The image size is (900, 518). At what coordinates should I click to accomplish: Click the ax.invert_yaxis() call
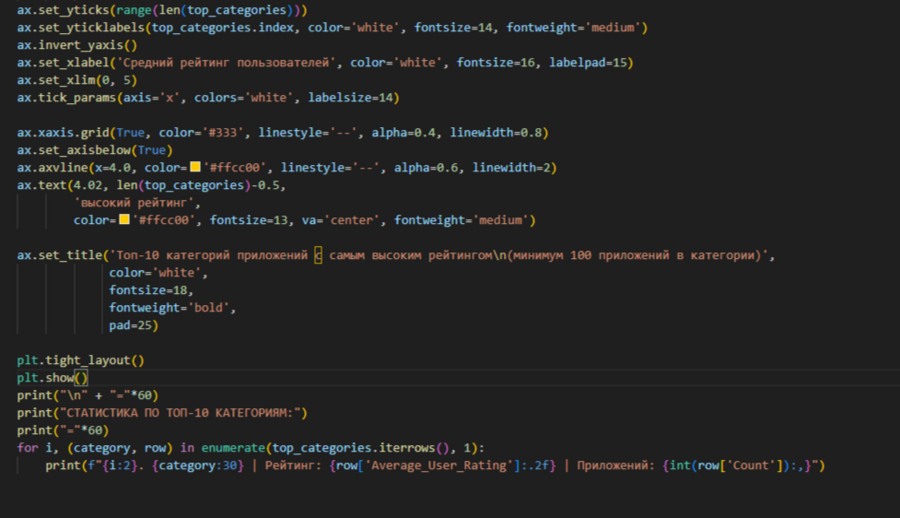(77, 45)
